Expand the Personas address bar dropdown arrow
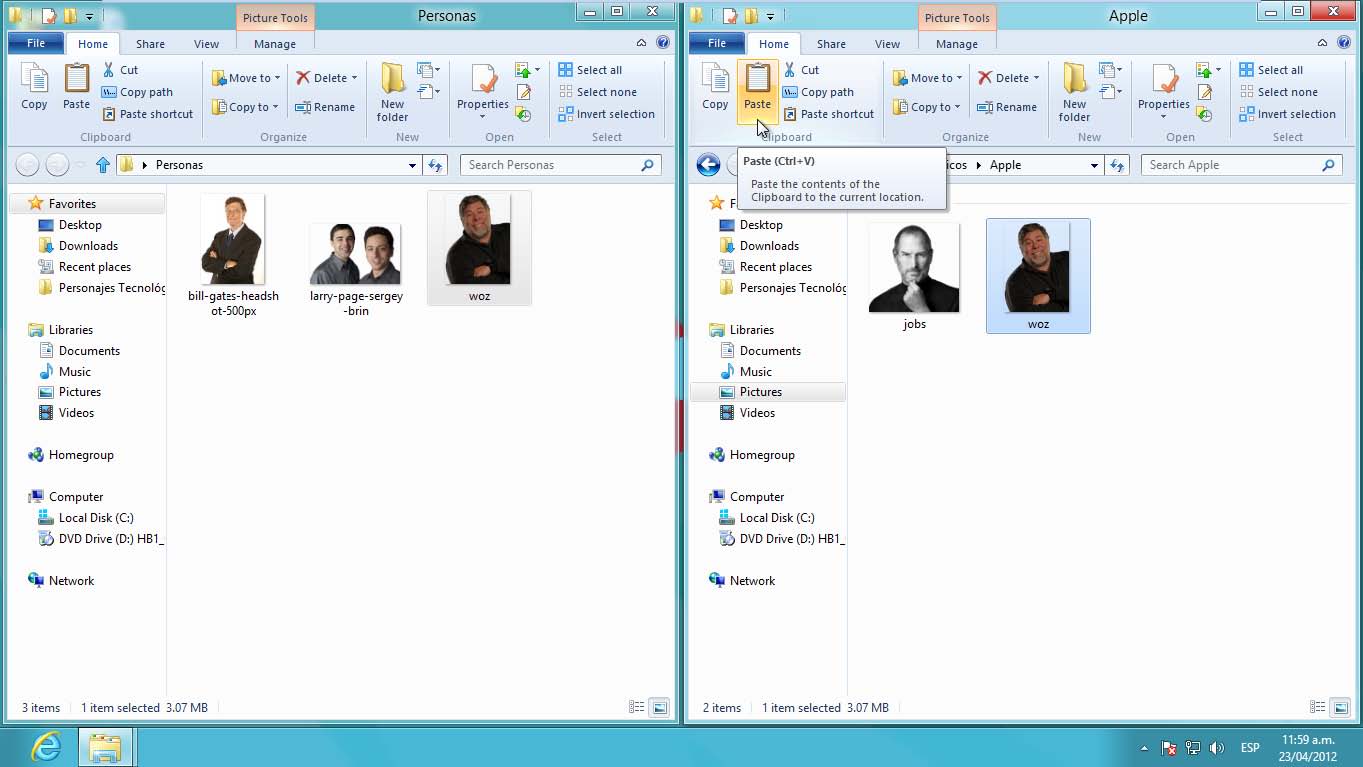The image size is (1363, 767). 412,165
